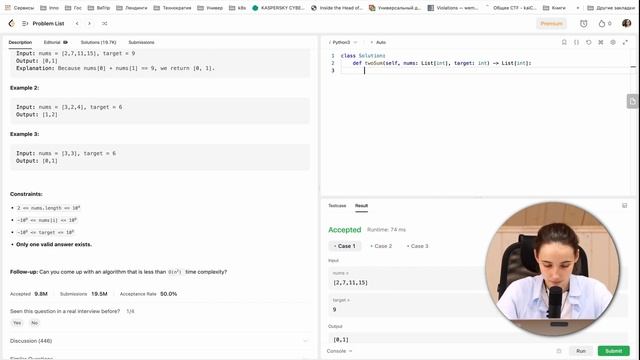Image resolution: width=640 pixels, height=360 pixels.
Task: Open the Solutions (19.7K) tab
Action: [x=98, y=42]
